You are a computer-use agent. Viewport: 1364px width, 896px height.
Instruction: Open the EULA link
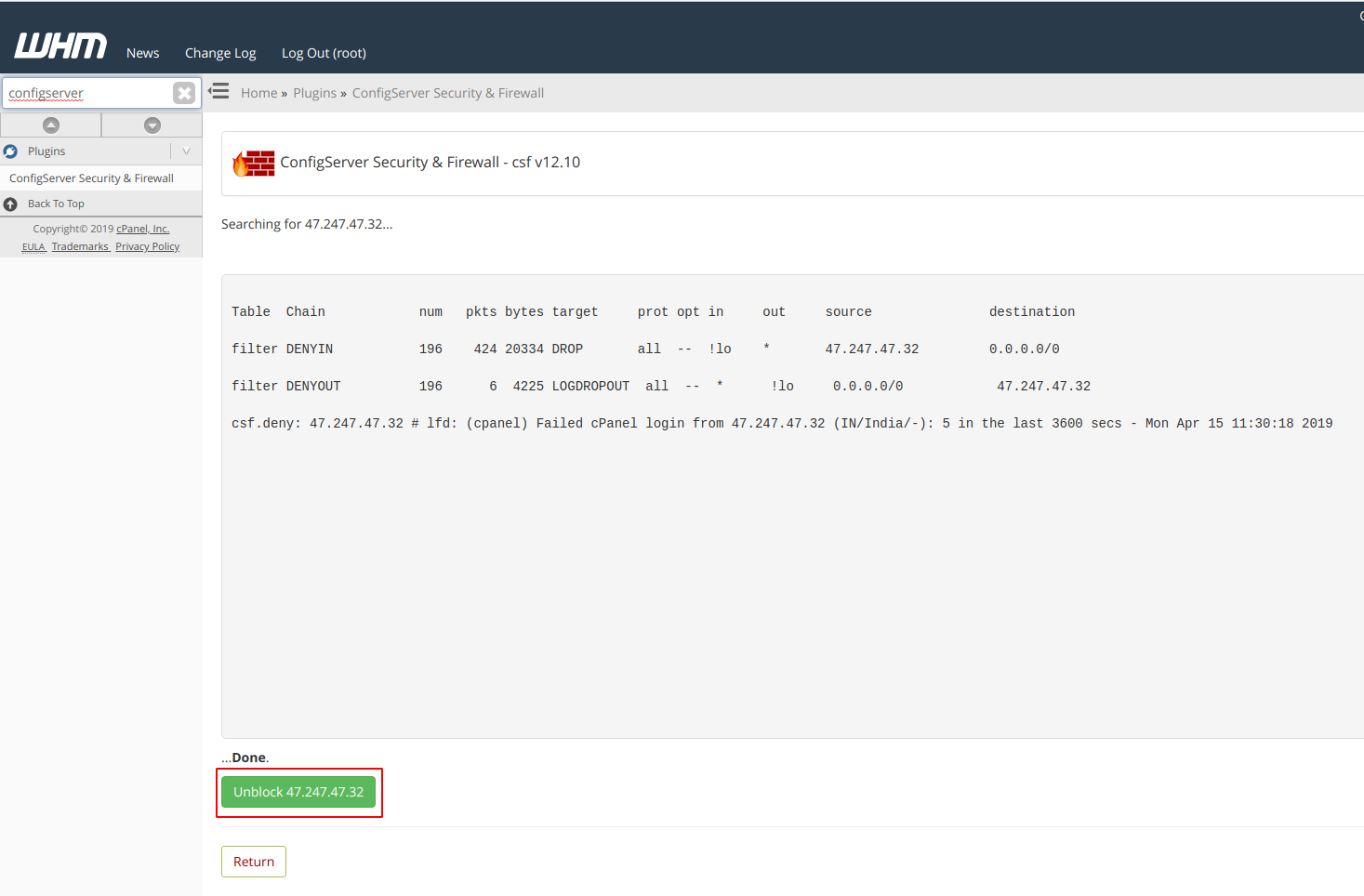[x=33, y=245]
